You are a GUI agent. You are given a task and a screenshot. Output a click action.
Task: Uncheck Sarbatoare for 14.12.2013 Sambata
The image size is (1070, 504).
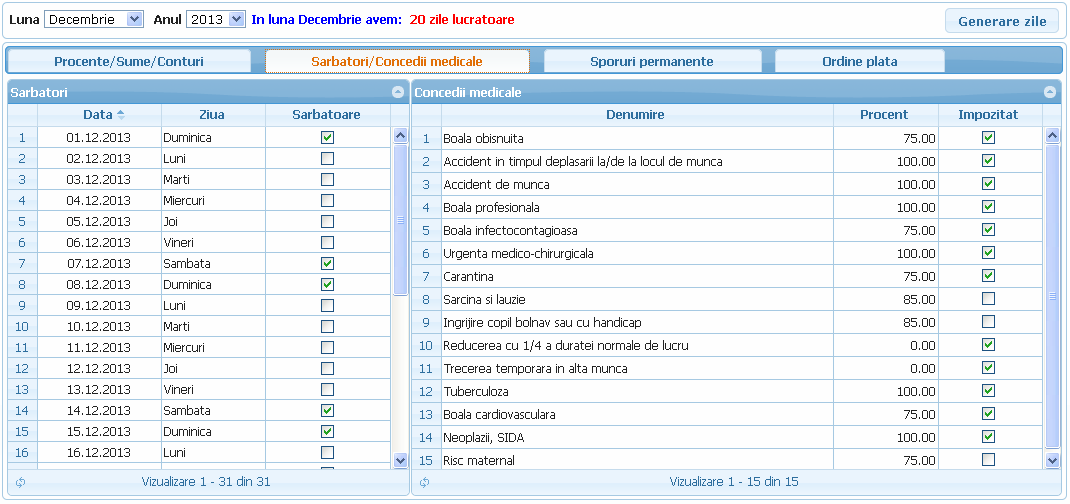click(x=328, y=411)
